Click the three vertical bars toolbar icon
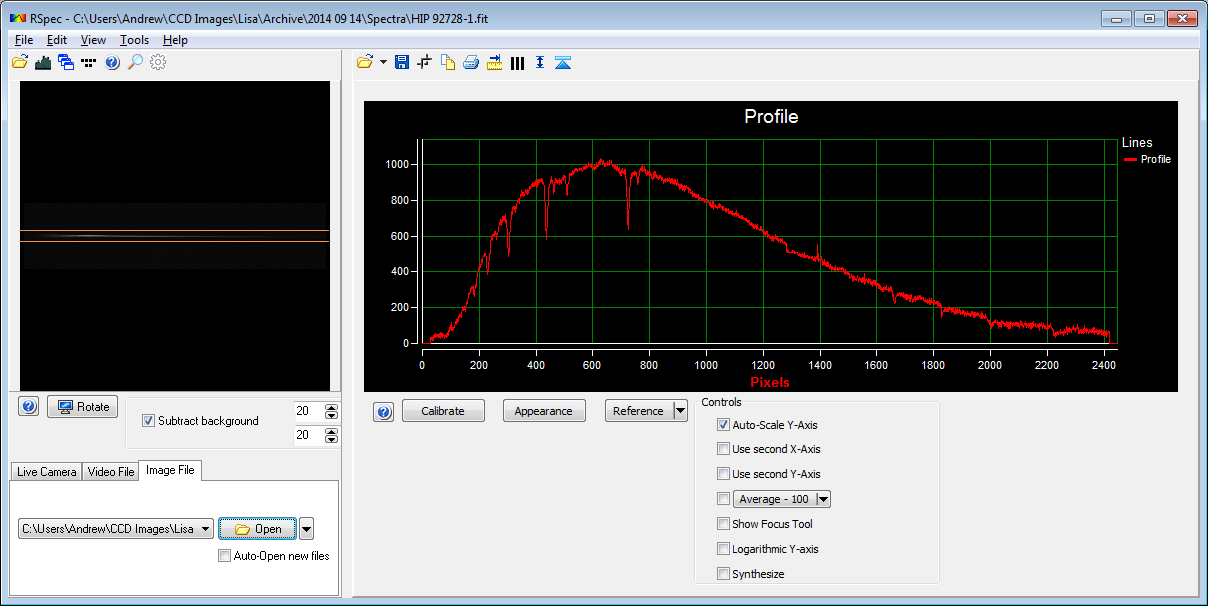The image size is (1208, 606). point(517,63)
